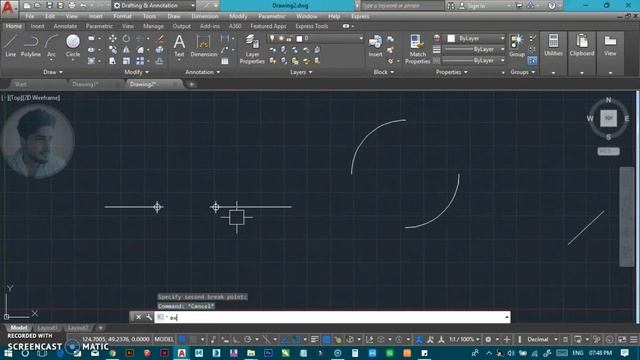This screenshot has width=640, height=360.
Task: Insert a Table from Annotation panel
Action: (225, 61)
